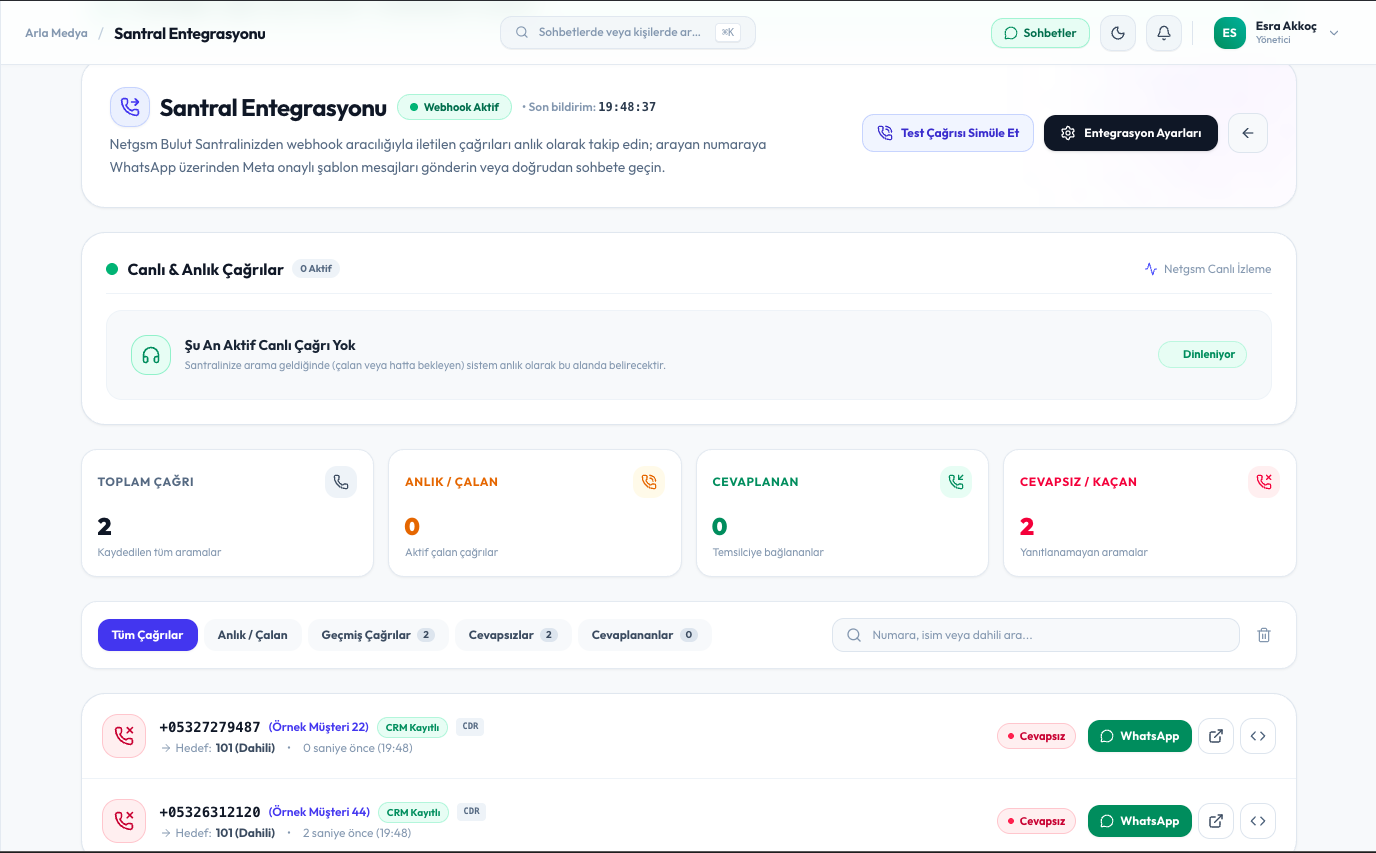Open customer Örnek Müşteri 22
The width and height of the screenshot is (1376, 853).
319,727
